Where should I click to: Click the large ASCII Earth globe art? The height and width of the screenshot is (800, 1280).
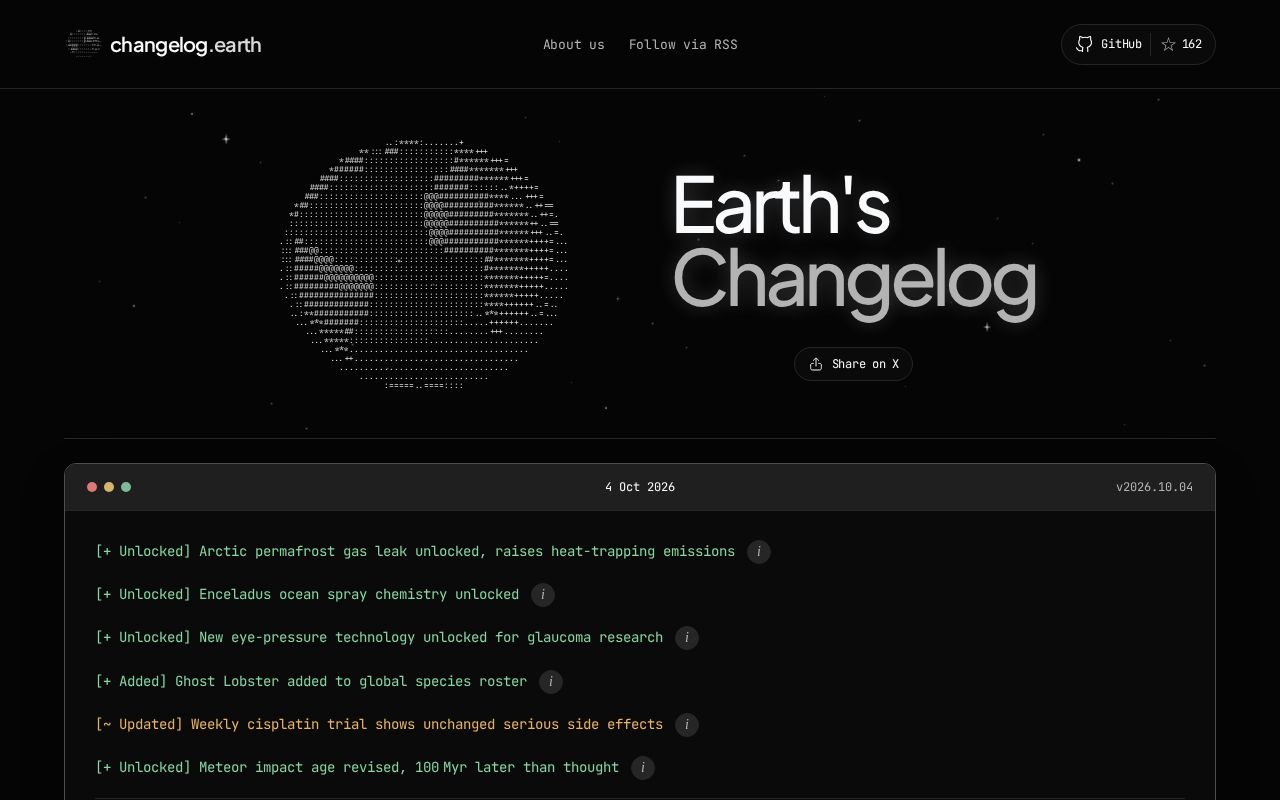click(425, 265)
